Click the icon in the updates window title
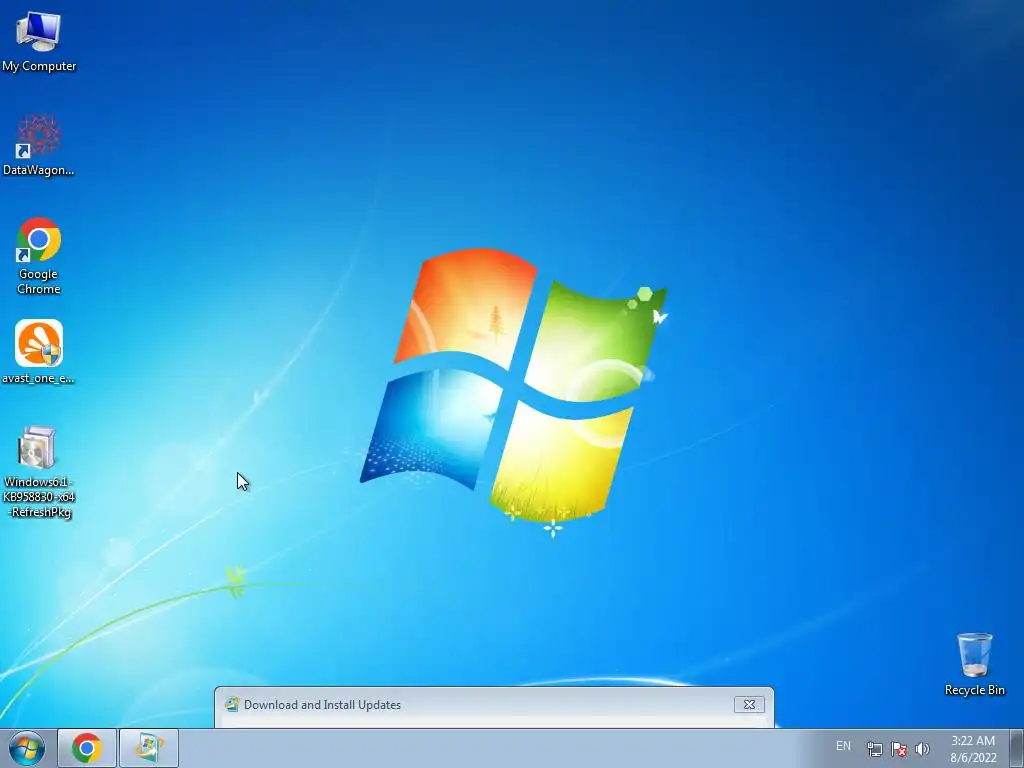Image resolution: width=1024 pixels, height=768 pixels. point(231,704)
